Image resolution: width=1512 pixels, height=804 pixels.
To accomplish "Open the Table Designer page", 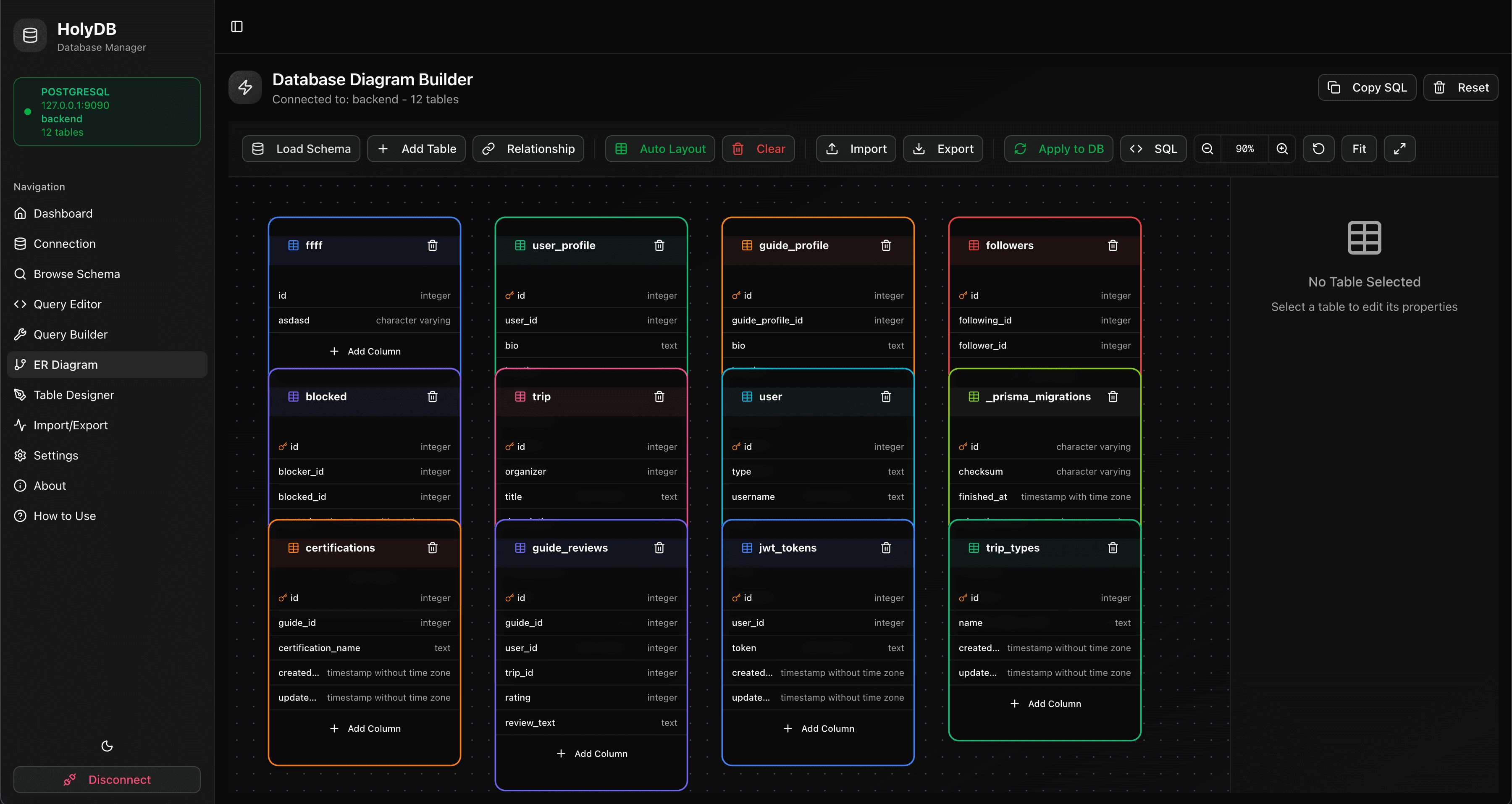I will (73, 395).
